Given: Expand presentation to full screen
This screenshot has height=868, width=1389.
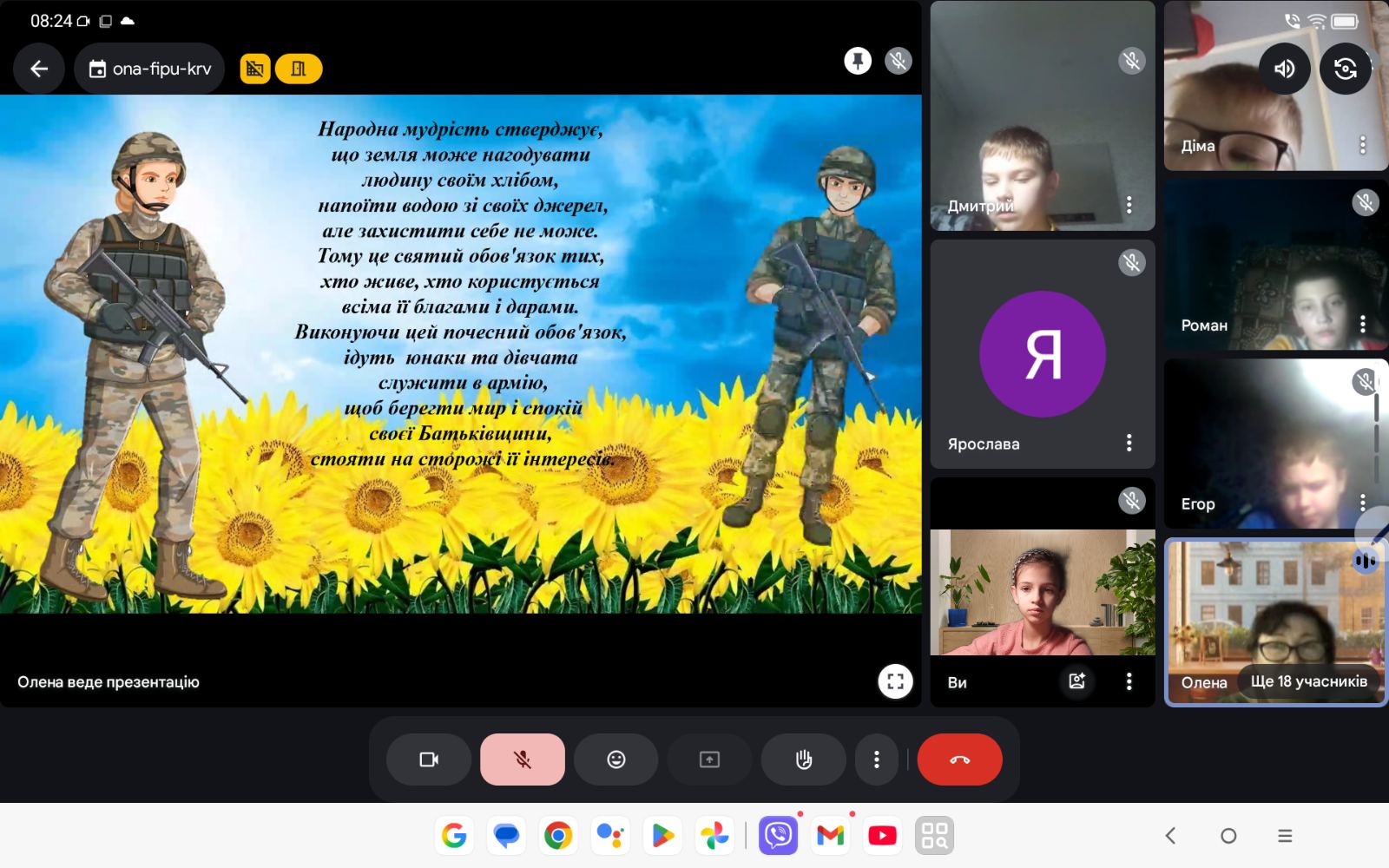Looking at the screenshot, I should tap(895, 681).
